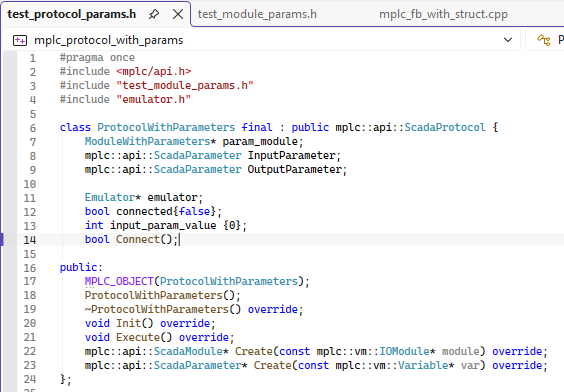
Task: Click the "emulator.h" include string
Action: click(154, 99)
